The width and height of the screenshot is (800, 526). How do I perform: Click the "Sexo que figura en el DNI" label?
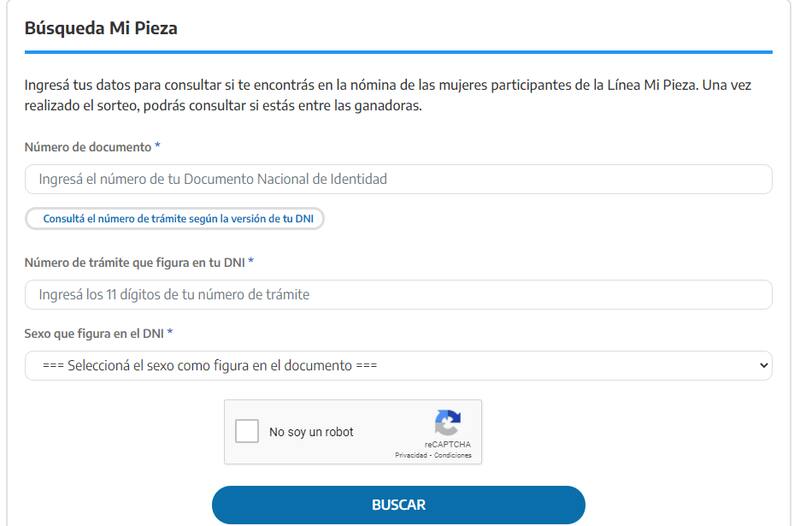click(94, 333)
